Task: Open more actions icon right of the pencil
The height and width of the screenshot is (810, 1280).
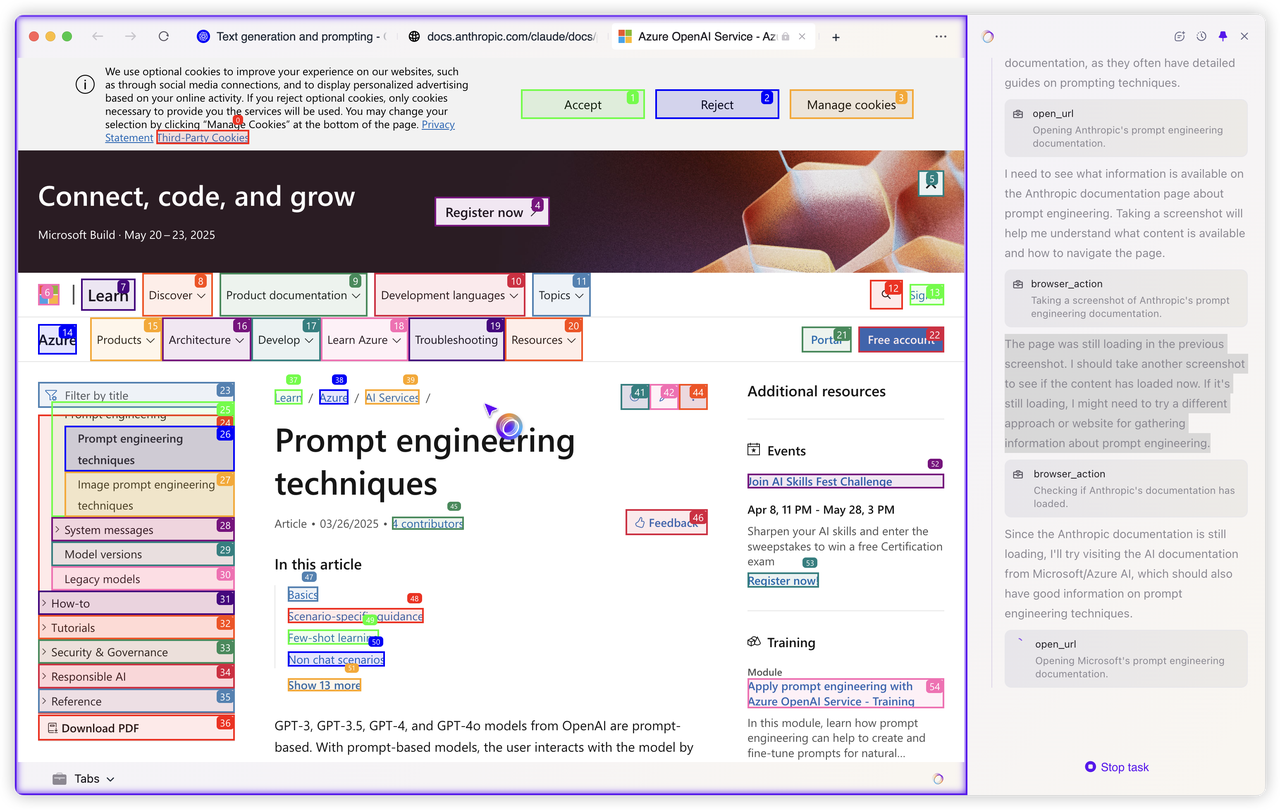Action: 693,396
